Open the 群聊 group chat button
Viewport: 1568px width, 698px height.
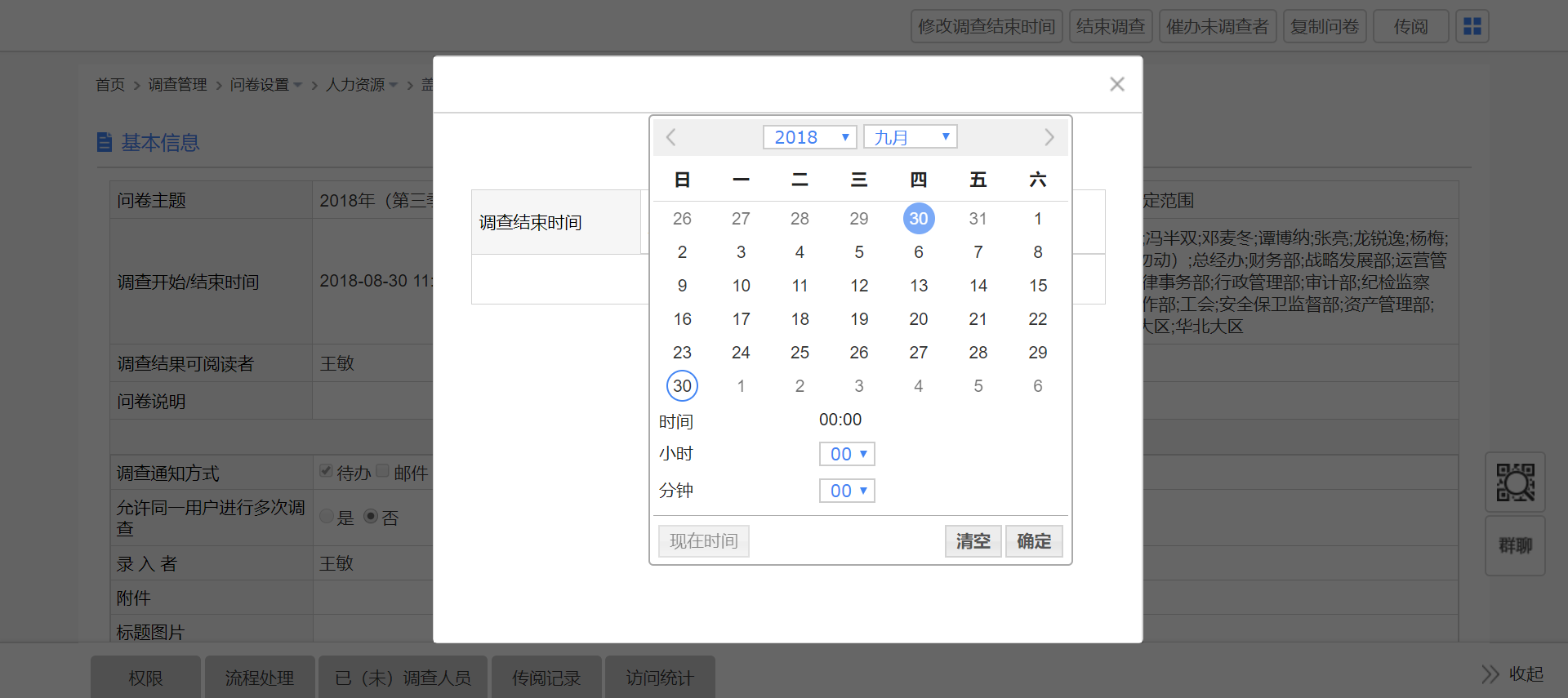tap(1515, 545)
